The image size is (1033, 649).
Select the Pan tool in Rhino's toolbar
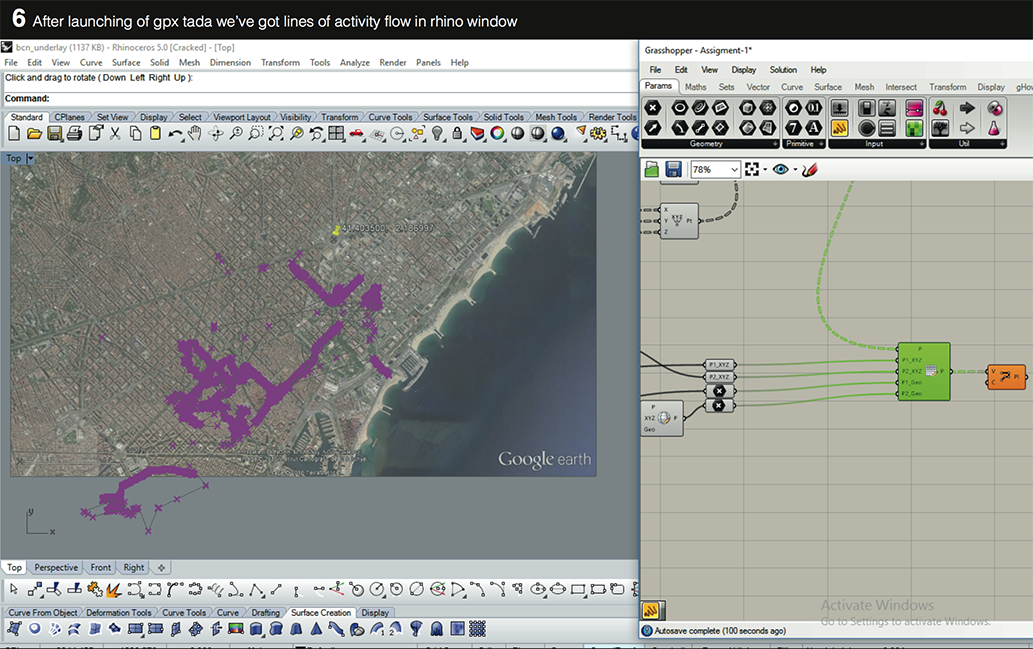[195, 132]
